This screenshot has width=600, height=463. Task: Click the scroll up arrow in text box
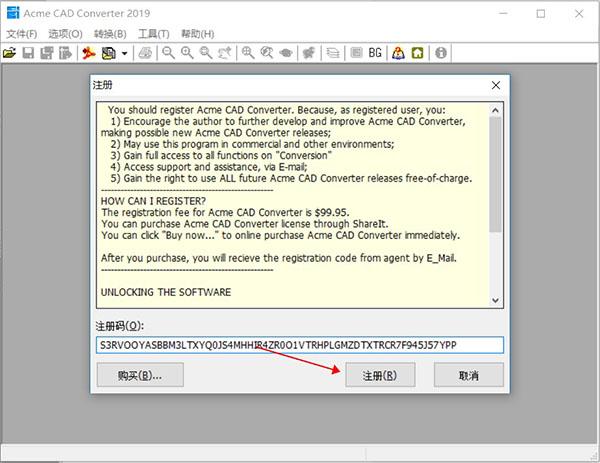pyautogui.click(x=495, y=111)
